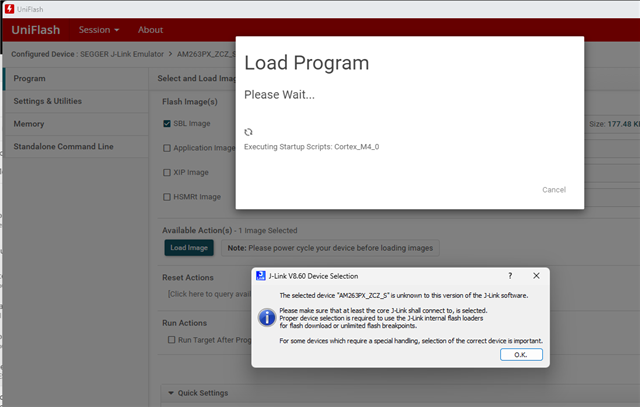This screenshot has height=407, width=640.
Task: Click the J-Link V8.60 Device Selection title
Action: point(313,276)
